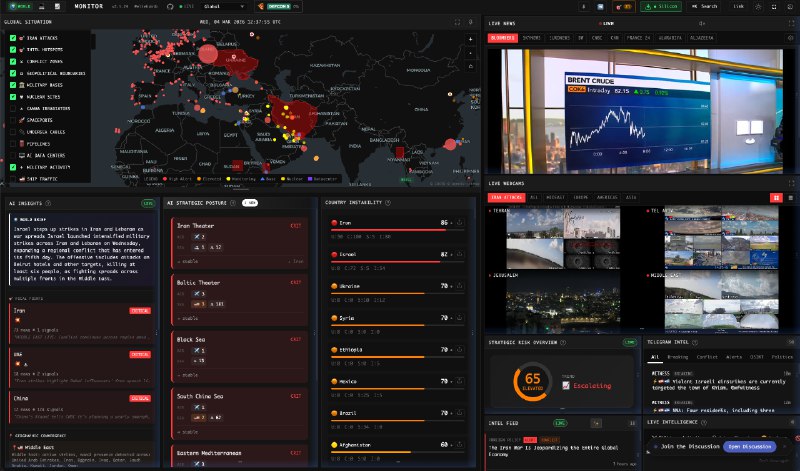The height and width of the screenshot is (471, 800).
Task: Open the Iran War global economy headline
Action: [x=553, y=451]
